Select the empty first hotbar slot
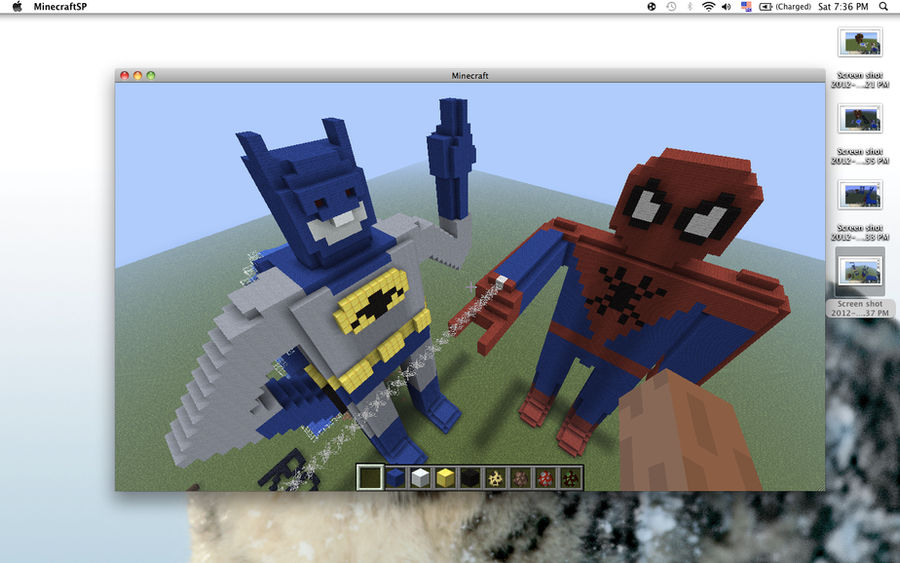900x563 pixels. coord(370,477)
